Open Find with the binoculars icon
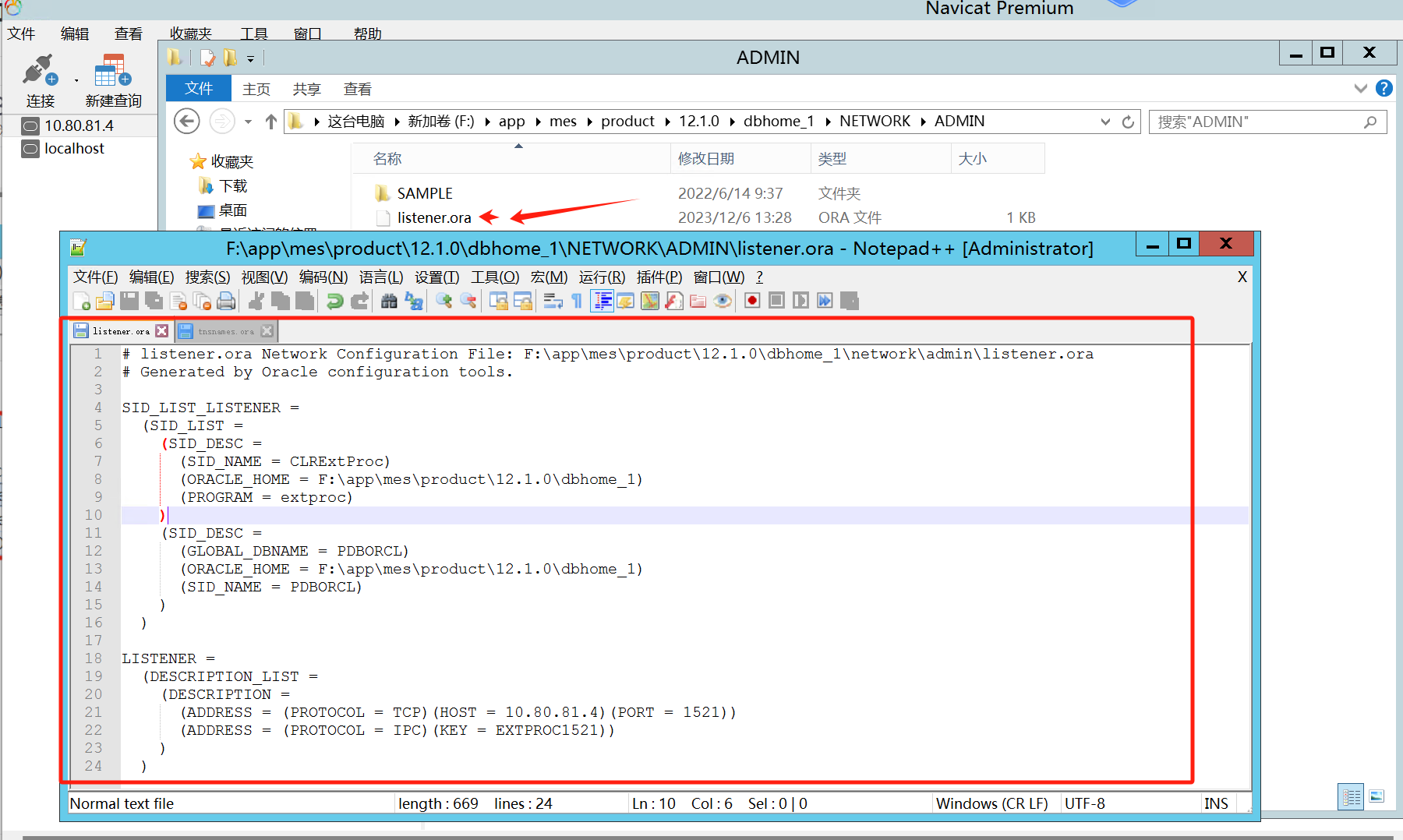The width and height of the screenshot is (1403, 840). [x=389, y=302]
